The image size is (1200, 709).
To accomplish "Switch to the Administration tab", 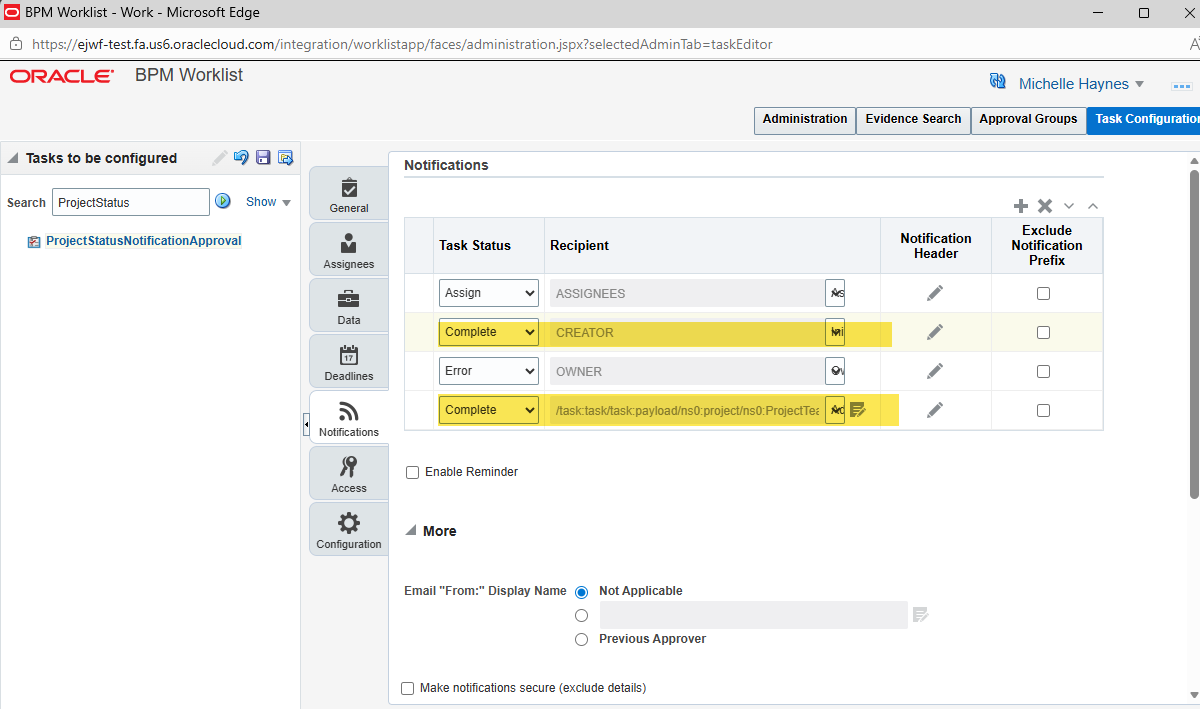I will click(x=805, y=119).
